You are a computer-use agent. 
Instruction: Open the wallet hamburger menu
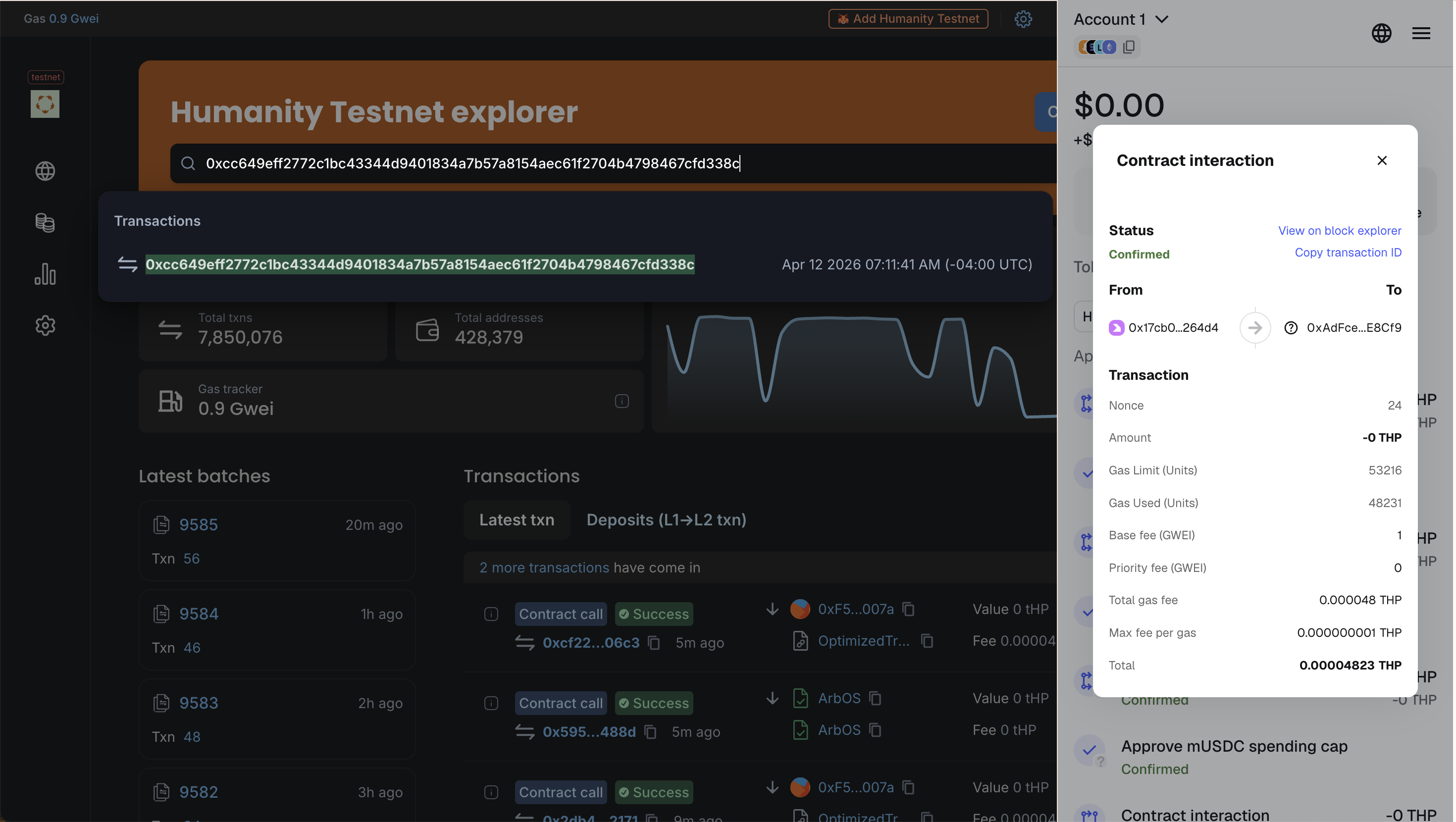tap(1421, 33)
